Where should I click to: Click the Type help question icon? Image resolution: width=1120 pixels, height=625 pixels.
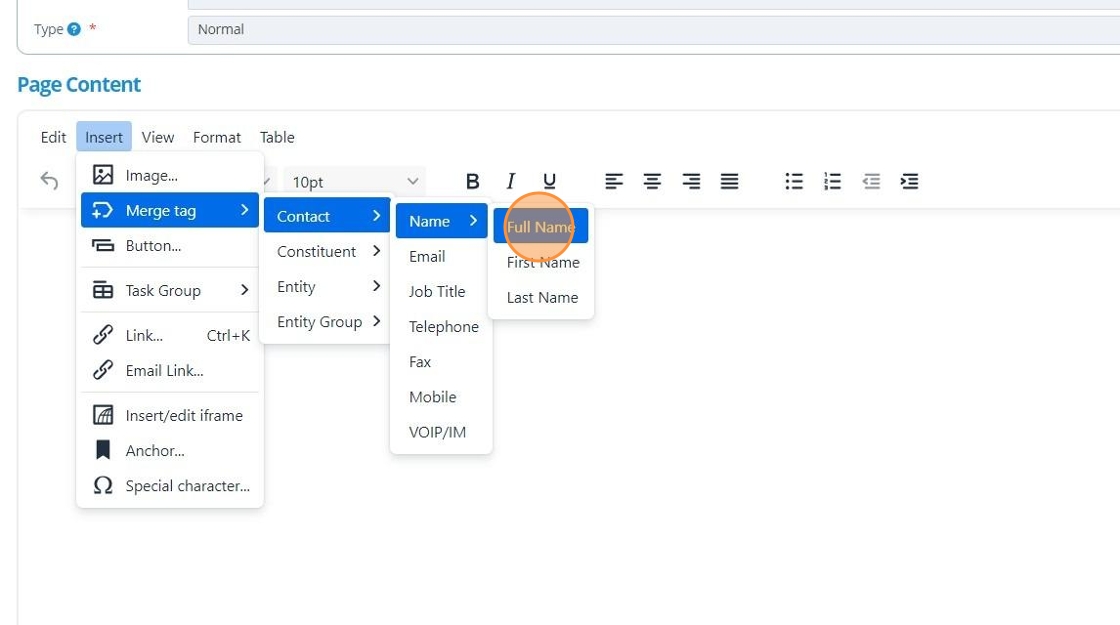point(74,29)
